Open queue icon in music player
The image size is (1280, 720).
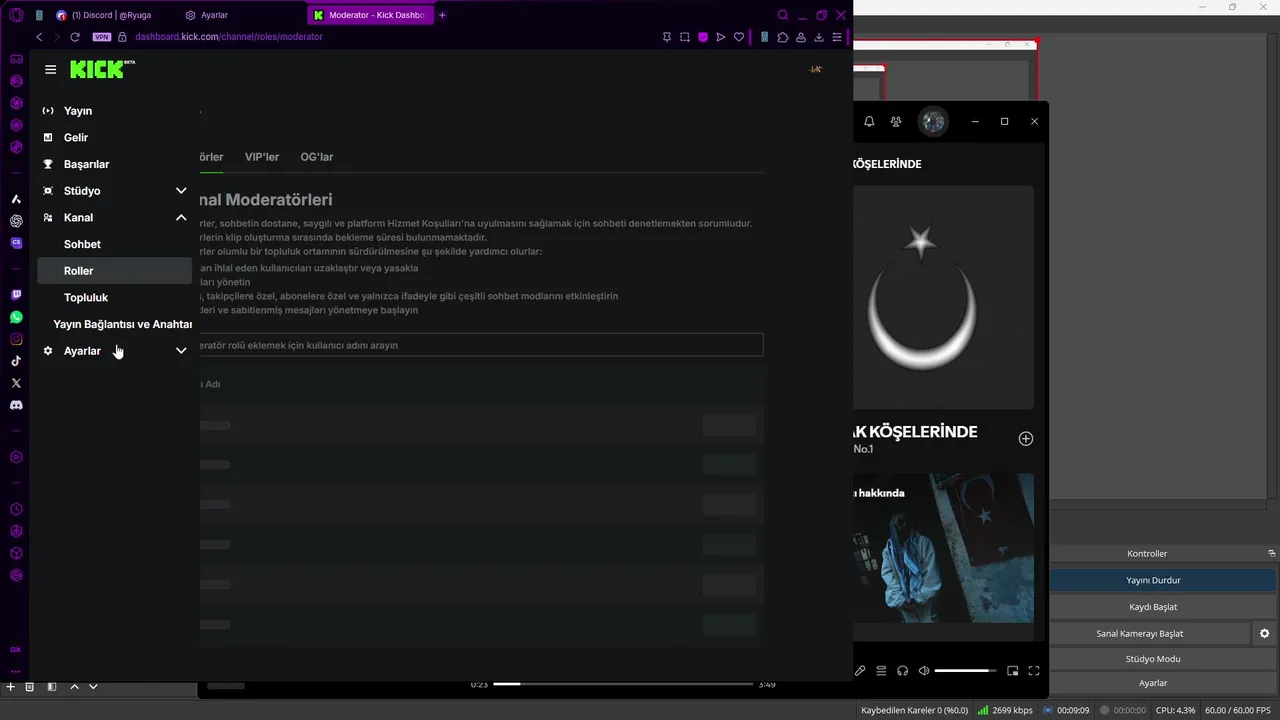[881, 671]
